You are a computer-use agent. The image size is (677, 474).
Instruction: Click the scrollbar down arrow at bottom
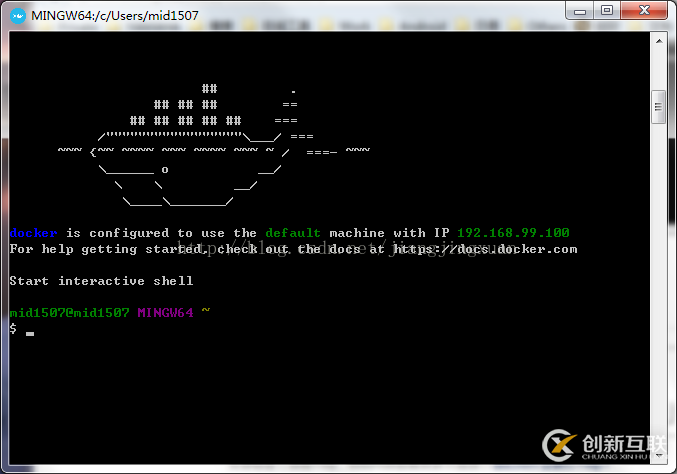tap(659, 456)
